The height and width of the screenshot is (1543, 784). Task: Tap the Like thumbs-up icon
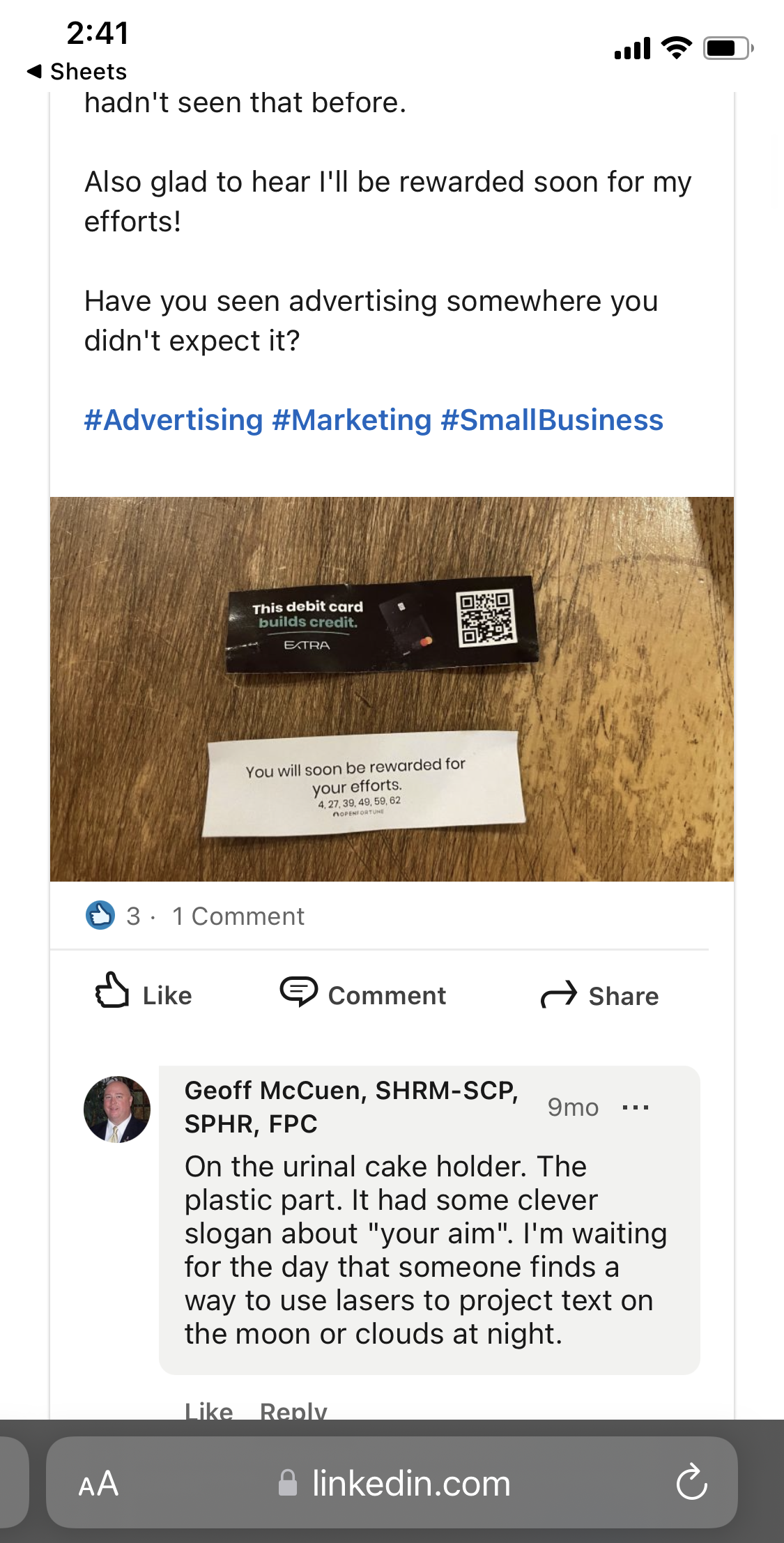[x=112, y=990]
